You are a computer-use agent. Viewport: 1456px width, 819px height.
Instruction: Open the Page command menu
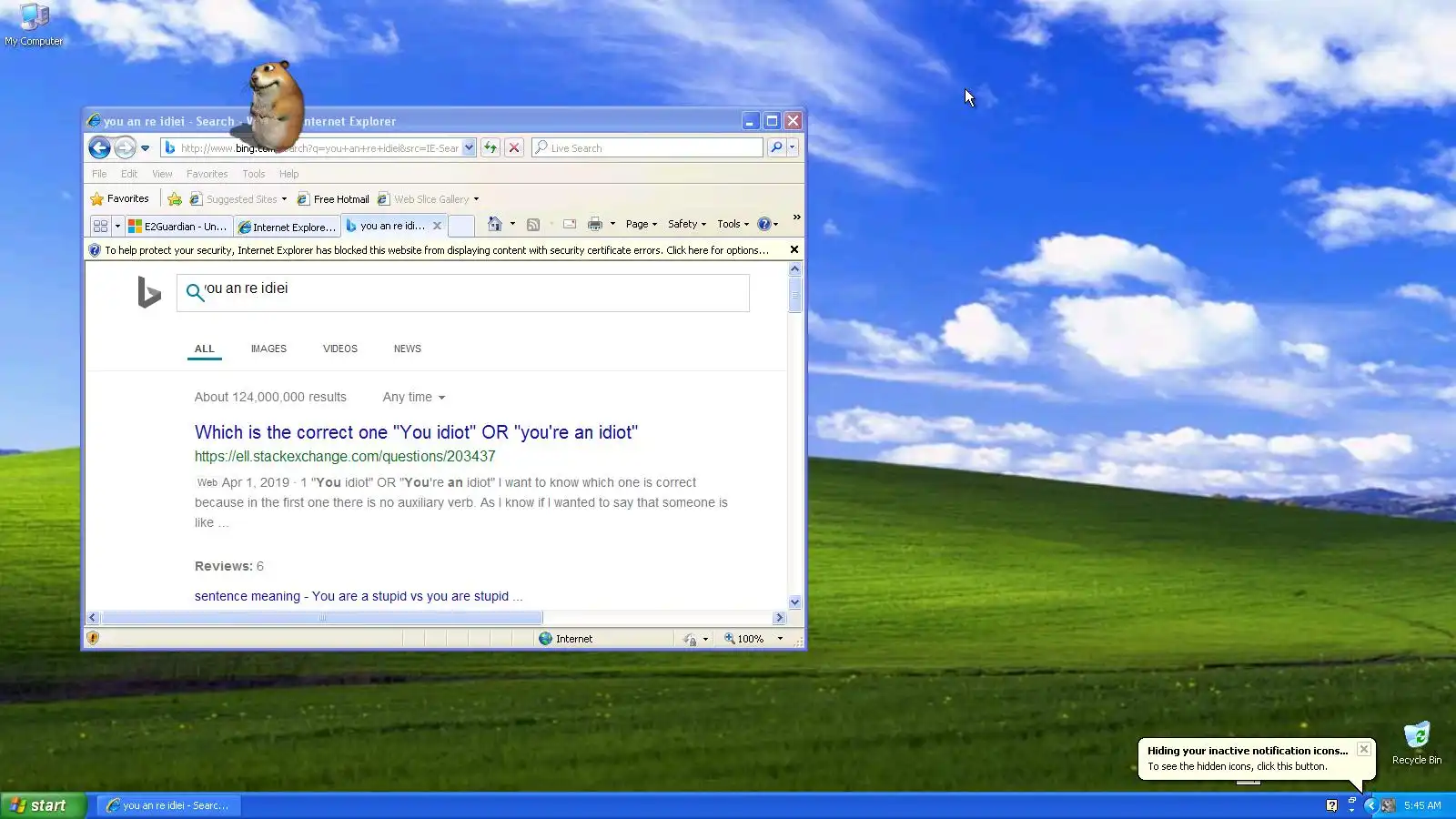pos(642,224)
